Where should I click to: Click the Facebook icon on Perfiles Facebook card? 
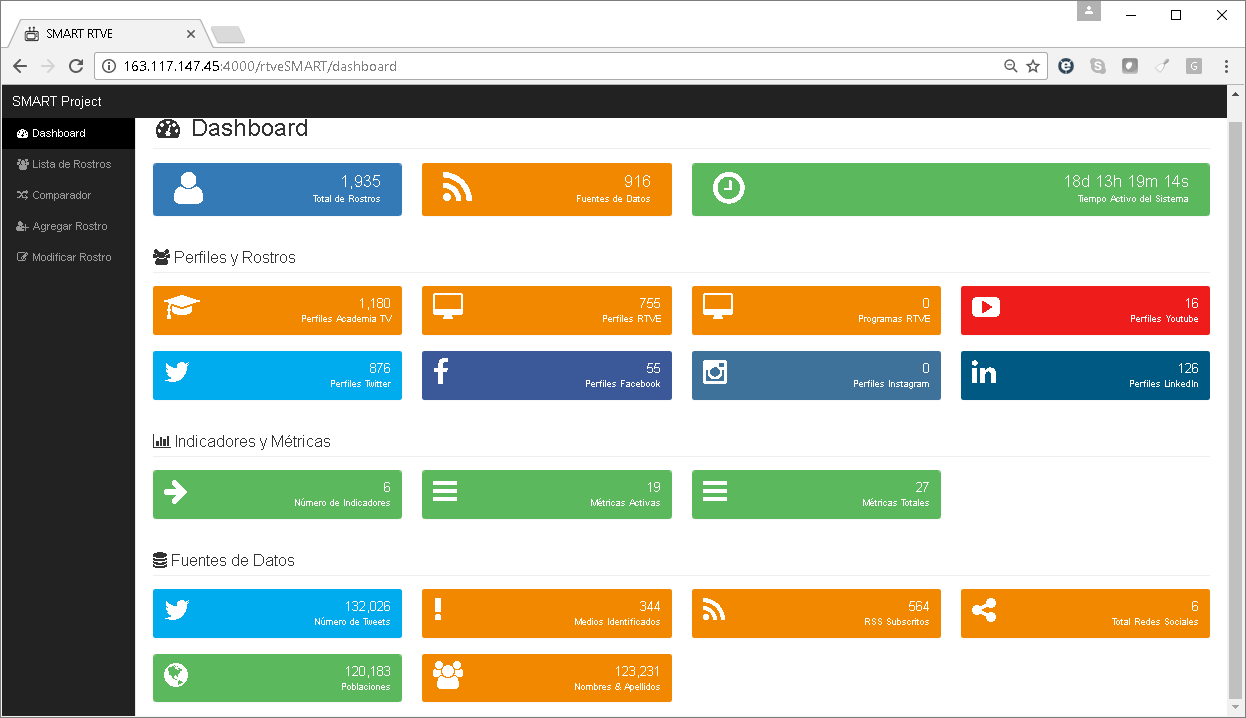441,372
